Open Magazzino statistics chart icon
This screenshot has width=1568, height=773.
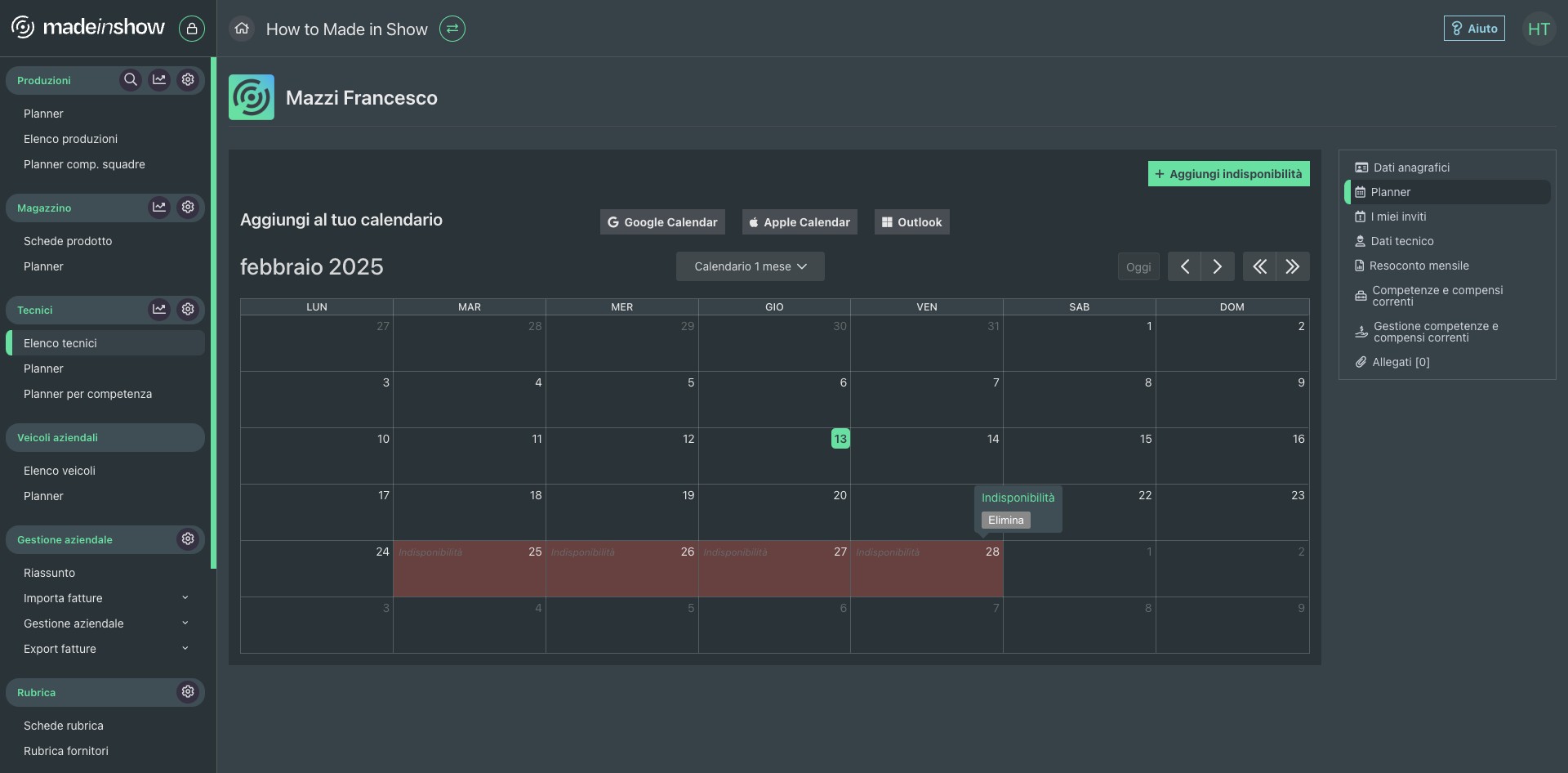point(159,208)
